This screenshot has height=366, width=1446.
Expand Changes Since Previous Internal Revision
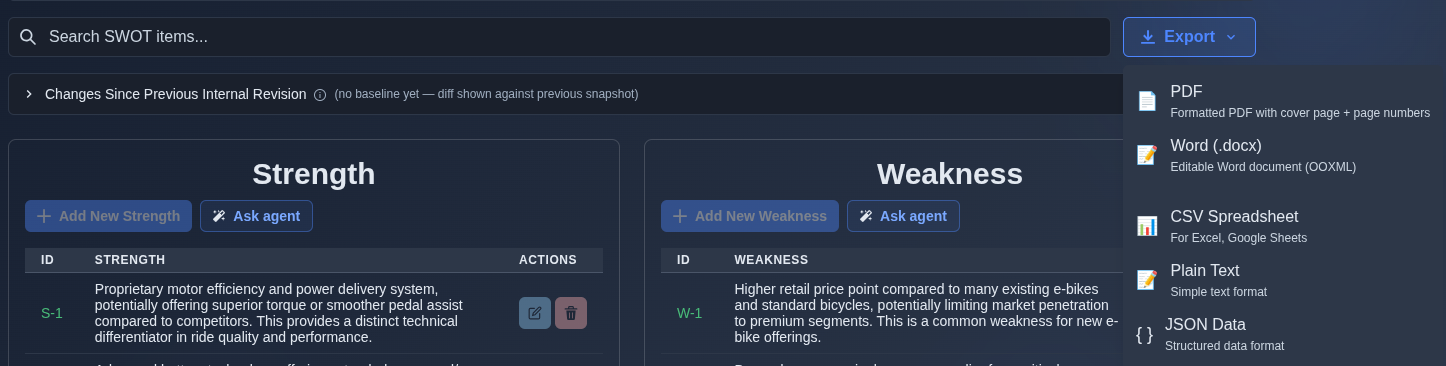click(29, 94)
